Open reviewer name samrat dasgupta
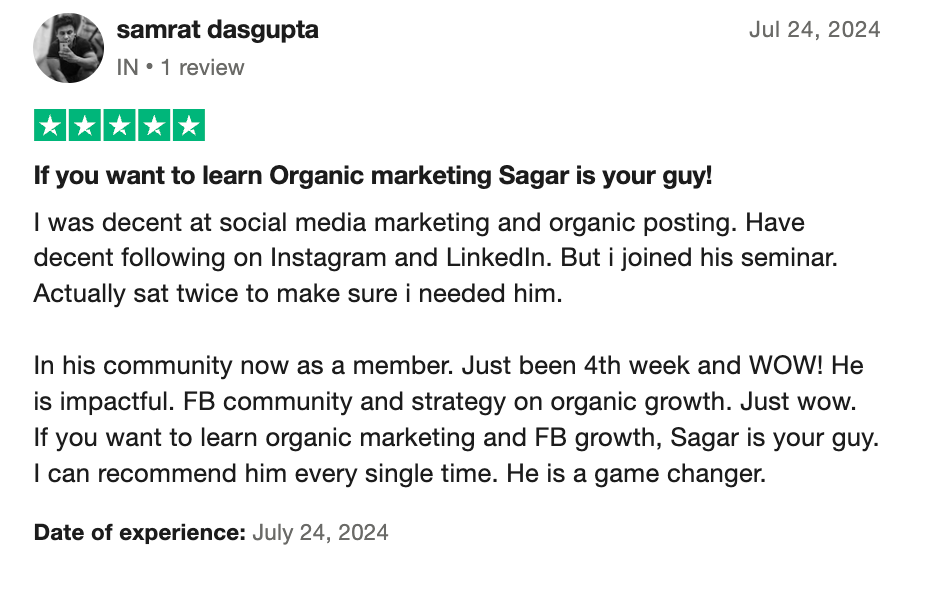The width and height of the screenshot is (940, 592). point(218,30)
